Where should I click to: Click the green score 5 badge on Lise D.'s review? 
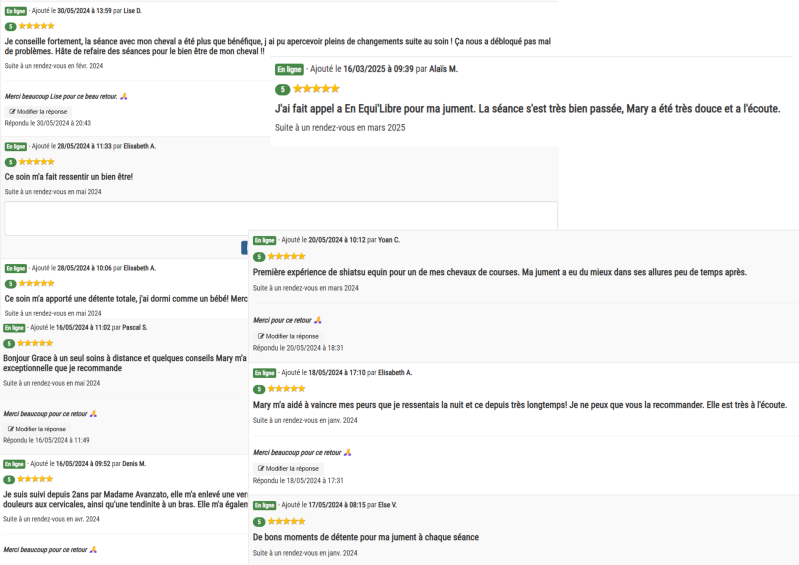(x=11, y=26)
